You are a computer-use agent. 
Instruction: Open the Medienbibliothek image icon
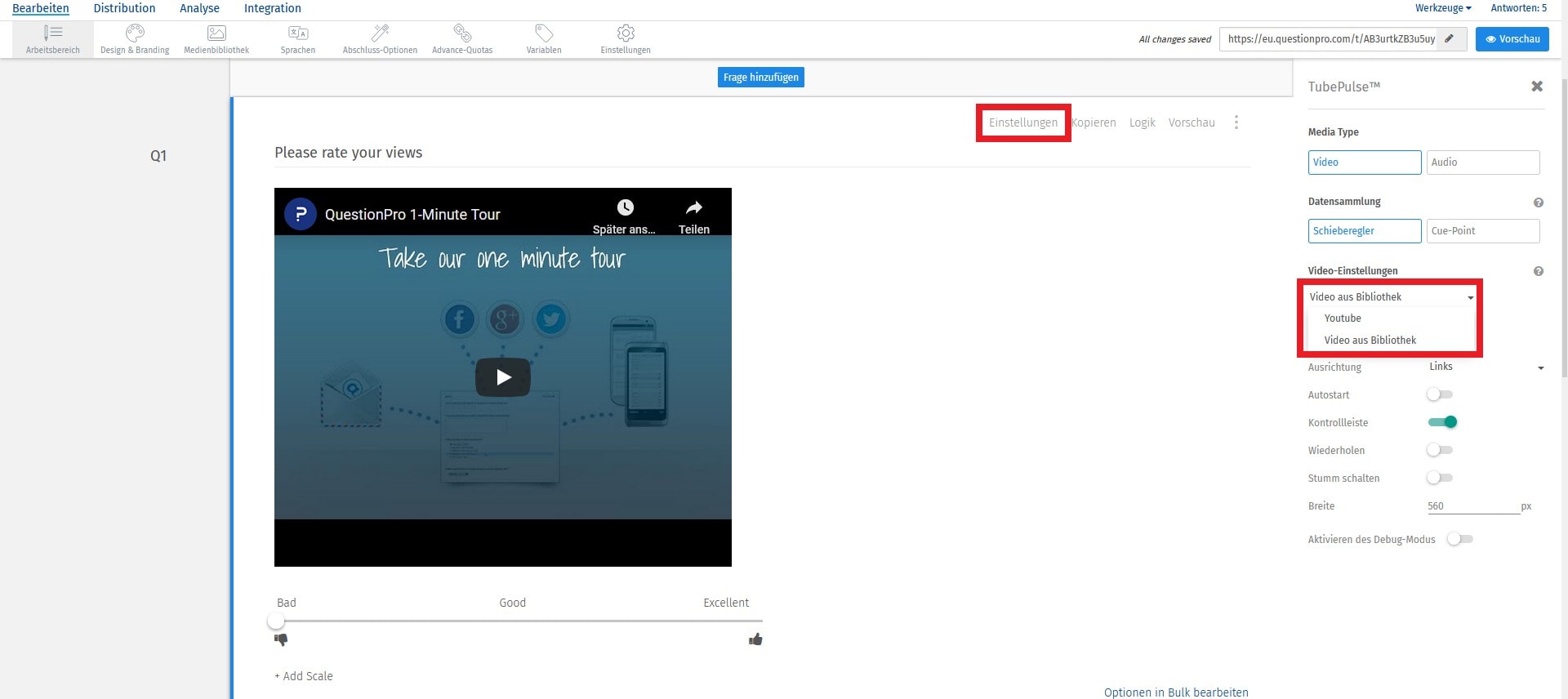216,33
